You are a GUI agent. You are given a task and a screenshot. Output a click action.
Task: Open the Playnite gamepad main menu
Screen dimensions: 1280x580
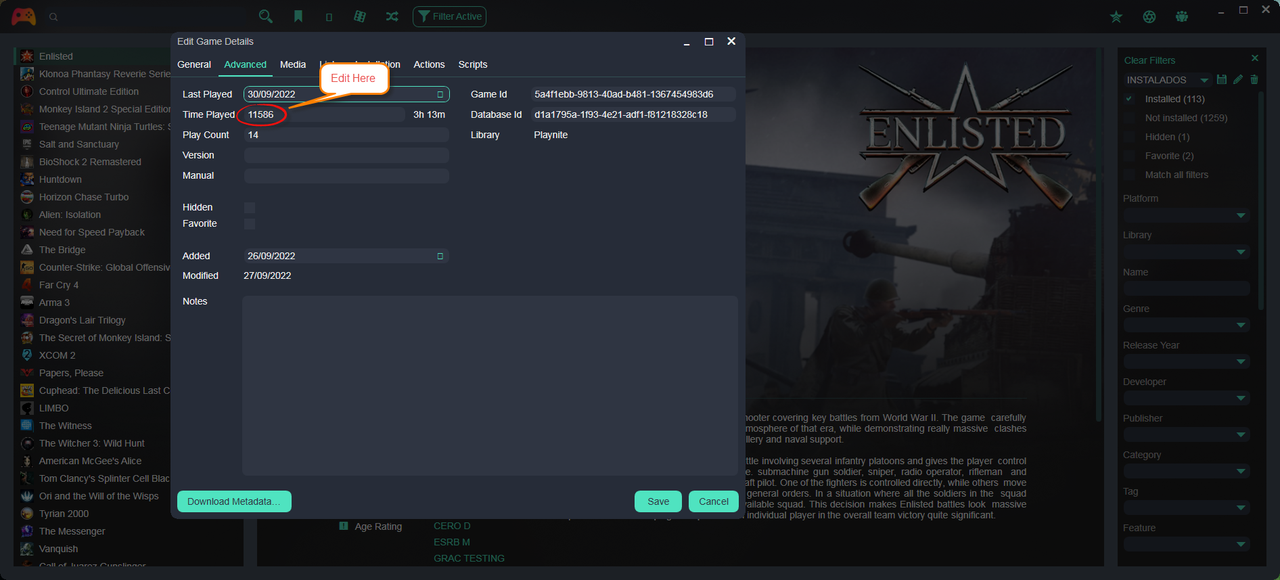22,16
